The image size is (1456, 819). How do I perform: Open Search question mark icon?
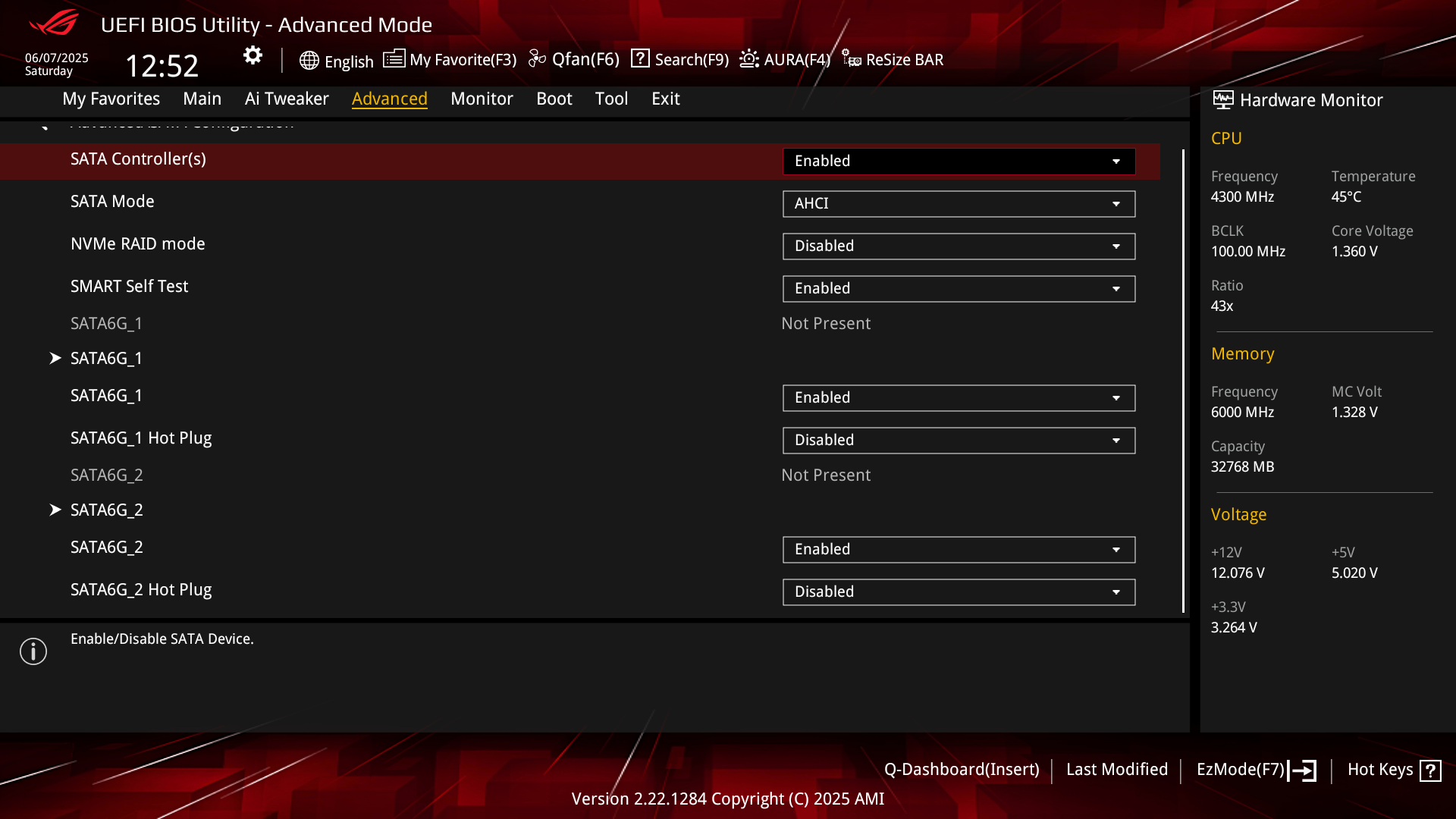(640, 58)
